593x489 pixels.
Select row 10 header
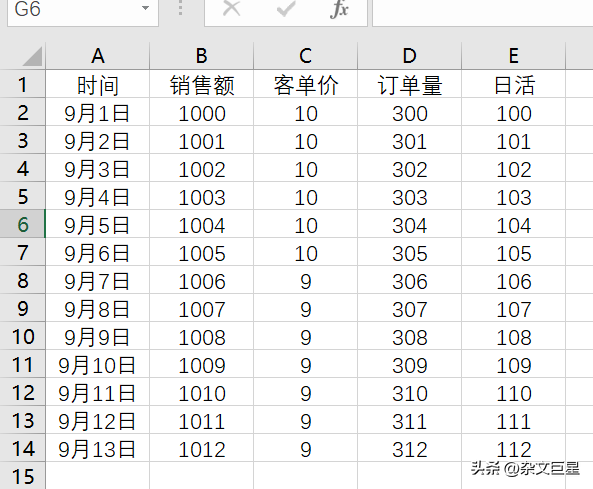tap(23, 336)
